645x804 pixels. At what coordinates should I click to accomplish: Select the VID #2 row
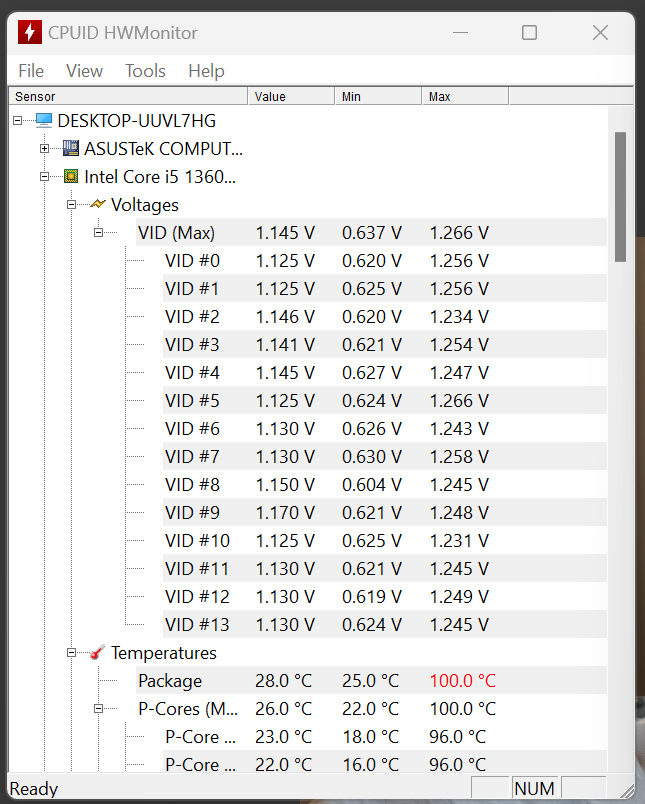pos(385,316)
